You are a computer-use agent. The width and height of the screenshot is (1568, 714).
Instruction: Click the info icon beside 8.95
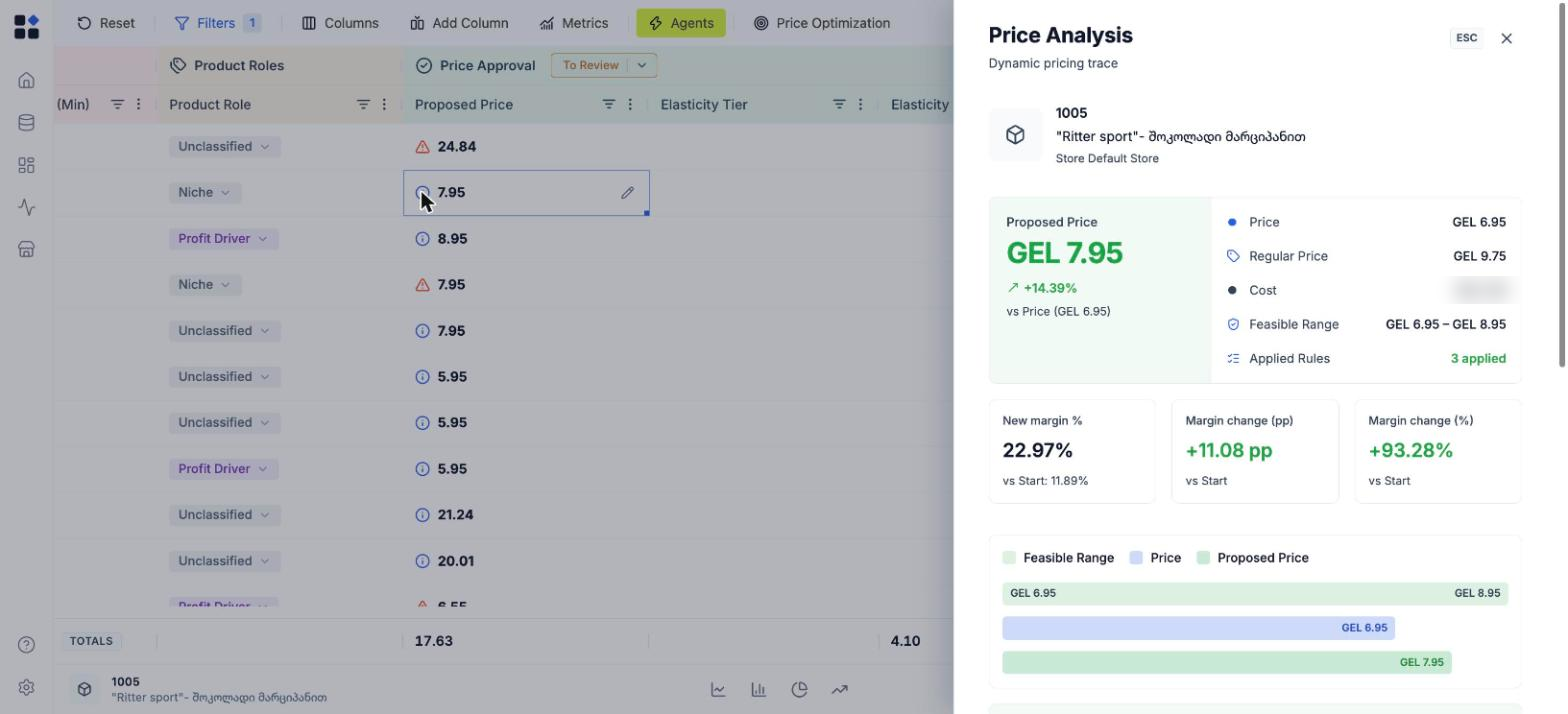422,239
